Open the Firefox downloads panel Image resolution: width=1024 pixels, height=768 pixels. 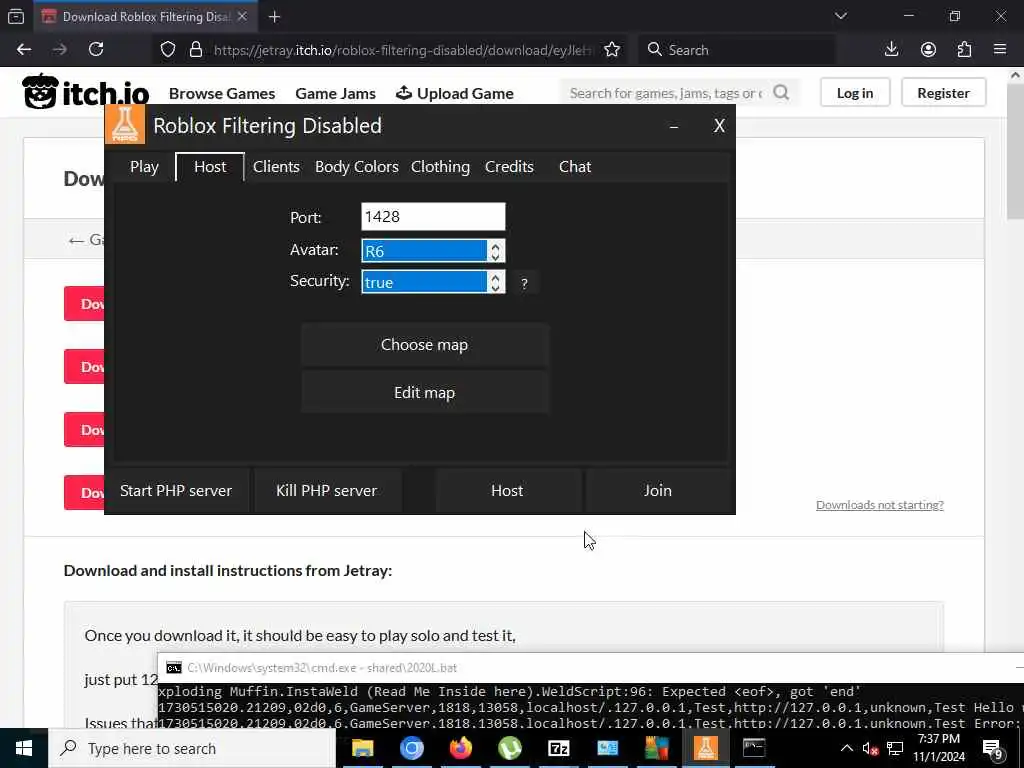[891, 50]
